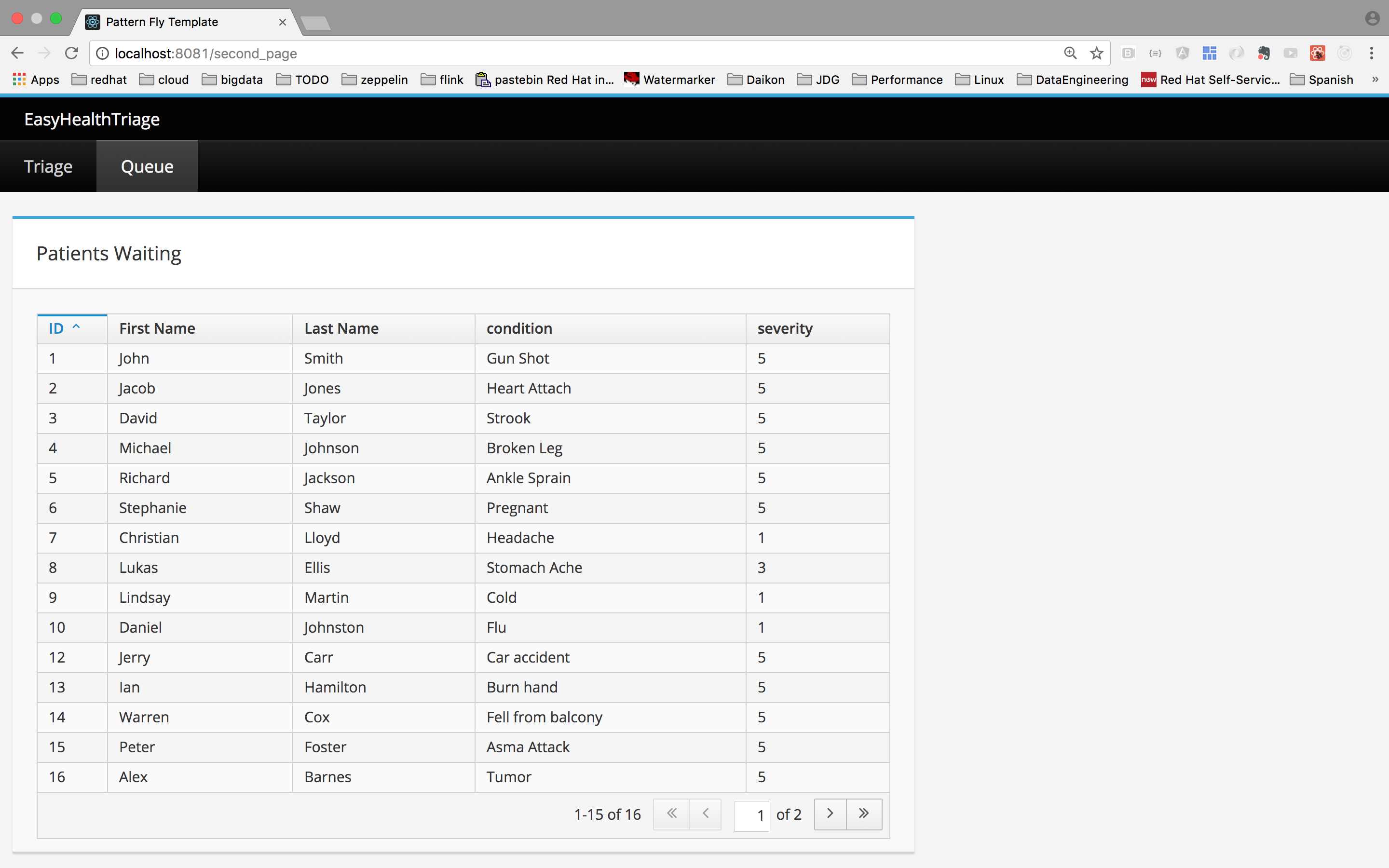Expand the hidden bookmarks overflow chevron
Viewport: 1389px width, 868px height.
pos(1375,80)
